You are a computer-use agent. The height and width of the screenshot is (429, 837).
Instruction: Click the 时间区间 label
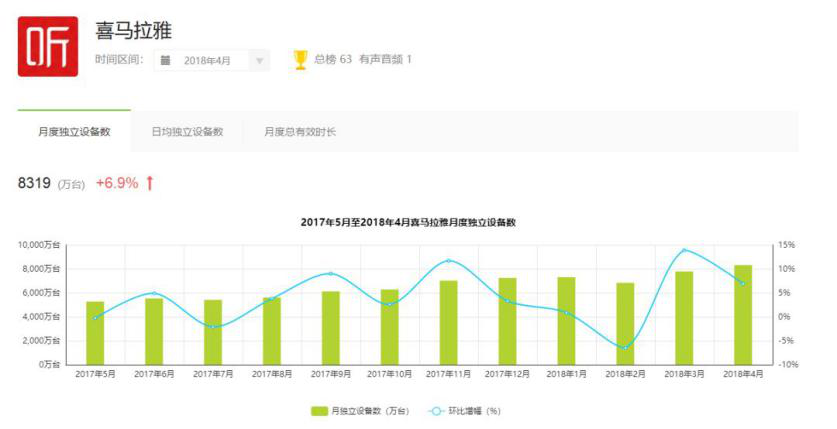119,59
